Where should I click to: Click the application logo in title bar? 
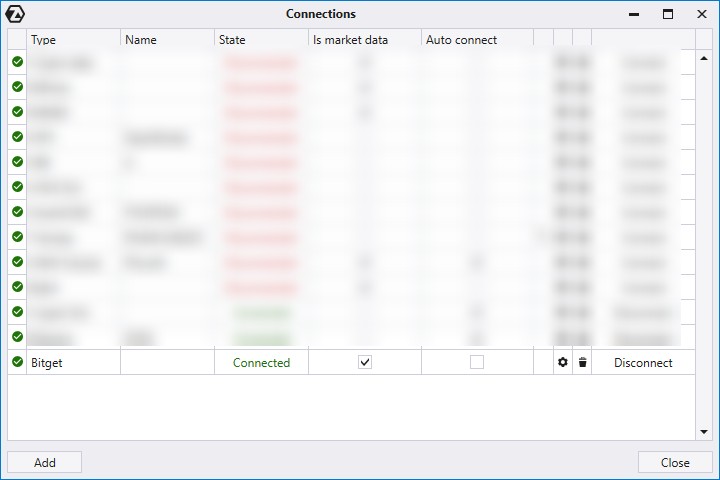tap(15, 14)
